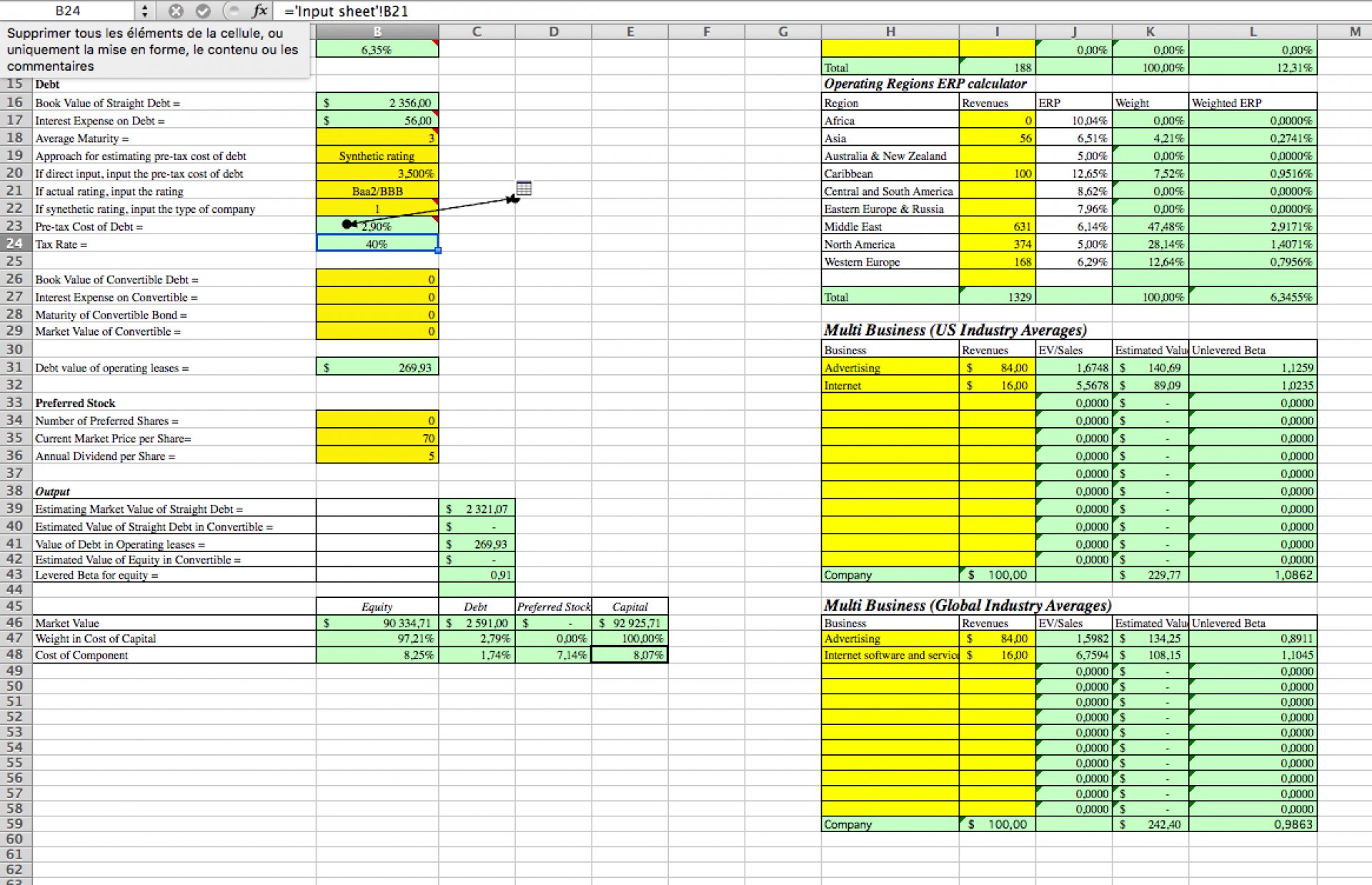1372x885 pixels.
Task: Click the US company unlevered beta 1,0862
Action: pos(1253,574)
